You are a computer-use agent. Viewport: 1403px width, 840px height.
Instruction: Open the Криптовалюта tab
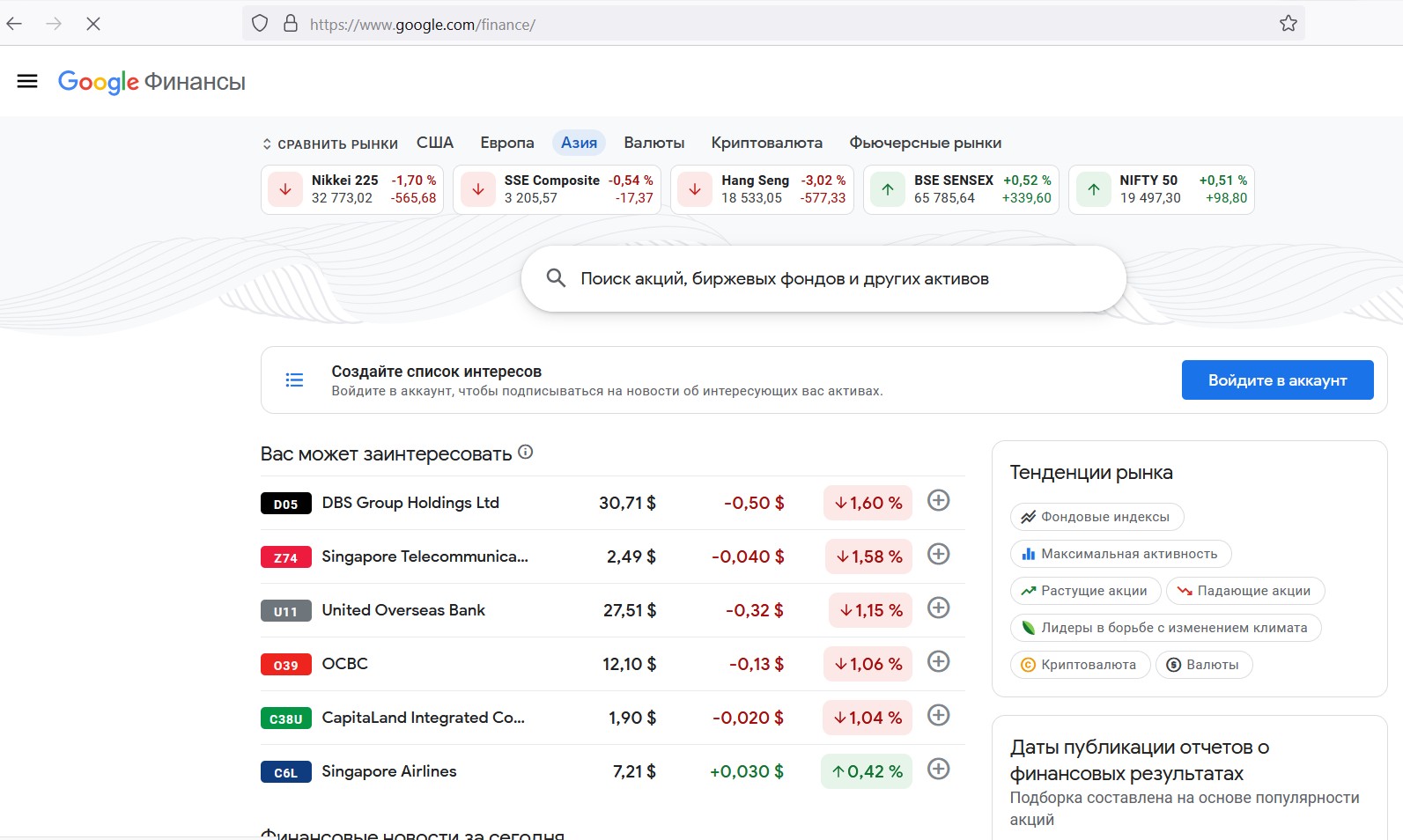click(767, 143)
